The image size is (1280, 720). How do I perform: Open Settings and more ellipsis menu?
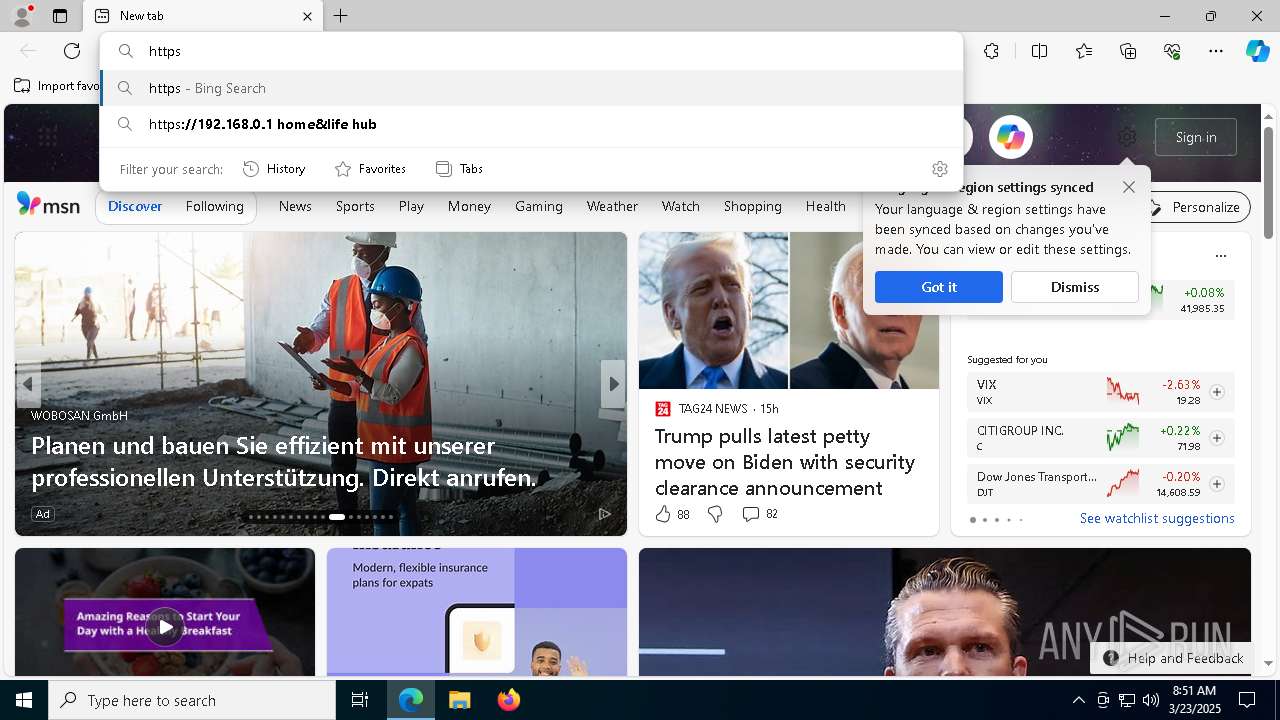[1216, 51]
